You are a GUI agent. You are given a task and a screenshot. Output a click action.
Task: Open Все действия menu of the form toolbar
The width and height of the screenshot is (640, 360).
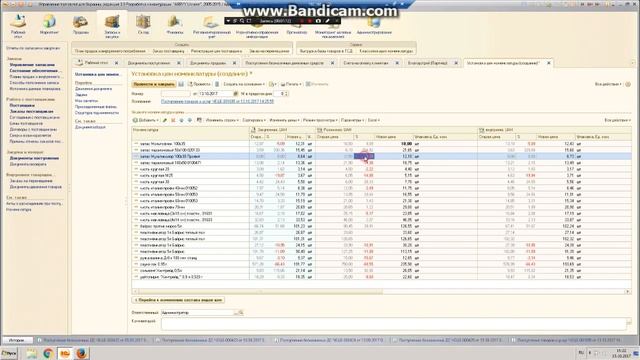tap(608, 84)
